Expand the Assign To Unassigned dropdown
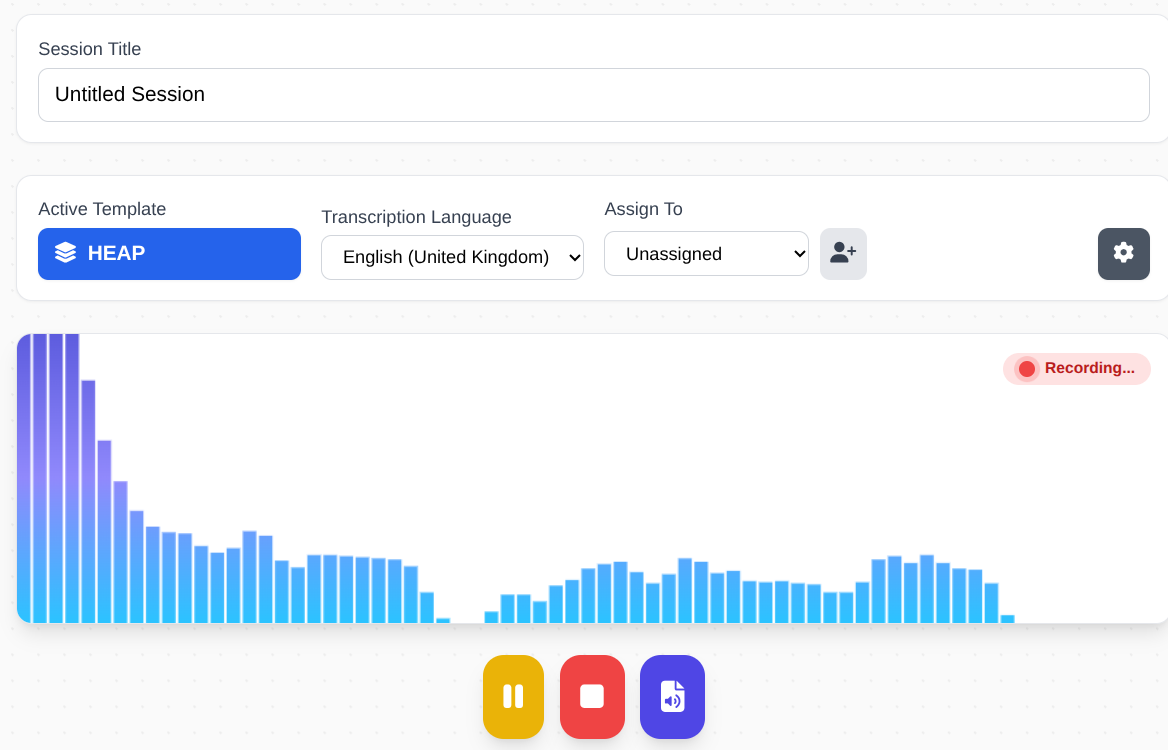 click(x=705, y=254)
